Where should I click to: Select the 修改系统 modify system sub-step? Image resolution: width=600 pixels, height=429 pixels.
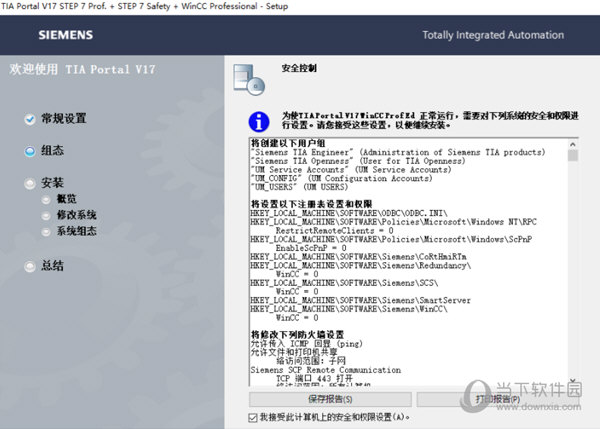pos(77,215)
